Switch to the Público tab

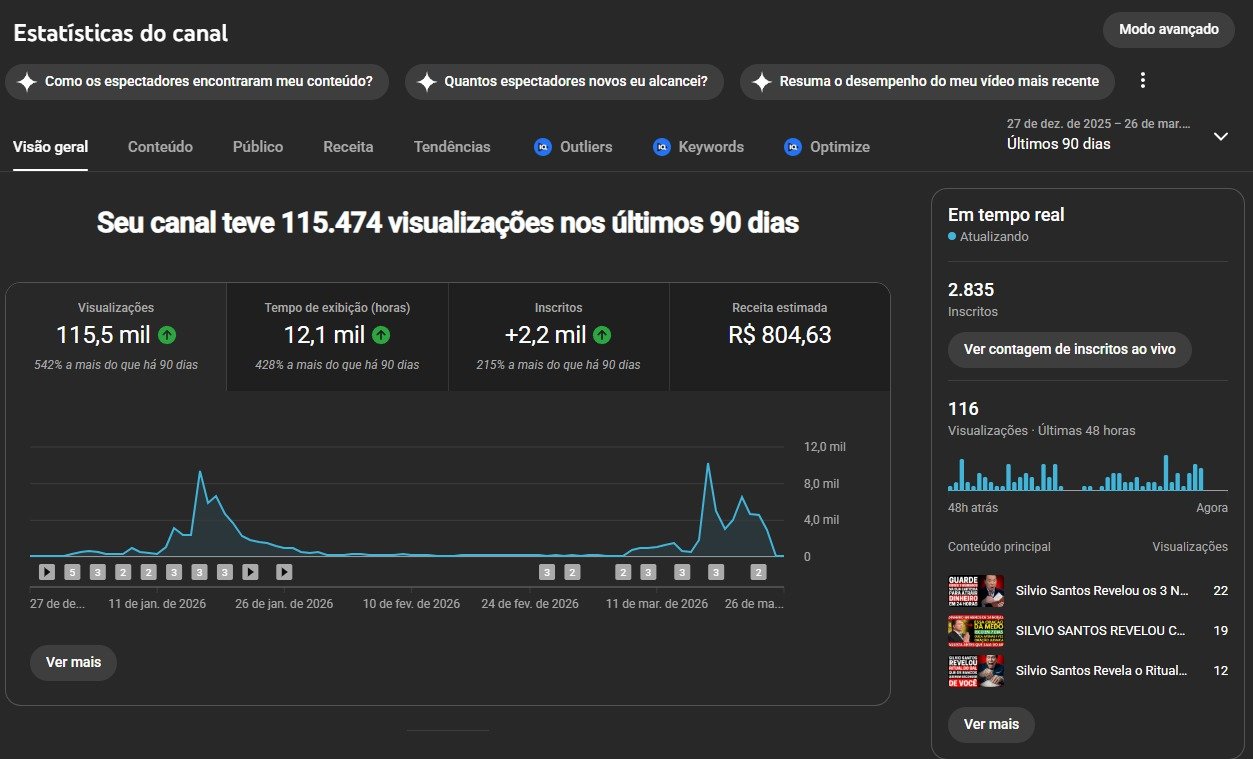[258, 147]
